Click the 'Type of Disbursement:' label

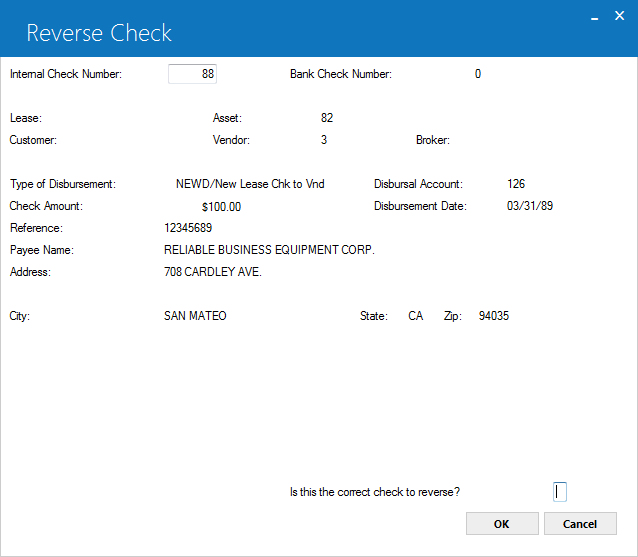(x=63, y=184)
